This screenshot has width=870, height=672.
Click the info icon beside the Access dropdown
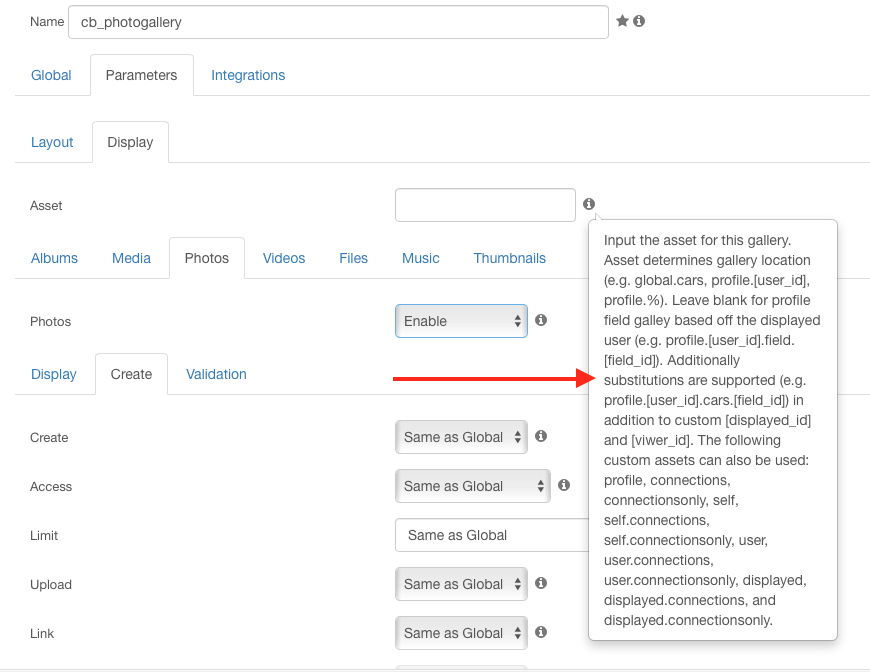point(564,485)
